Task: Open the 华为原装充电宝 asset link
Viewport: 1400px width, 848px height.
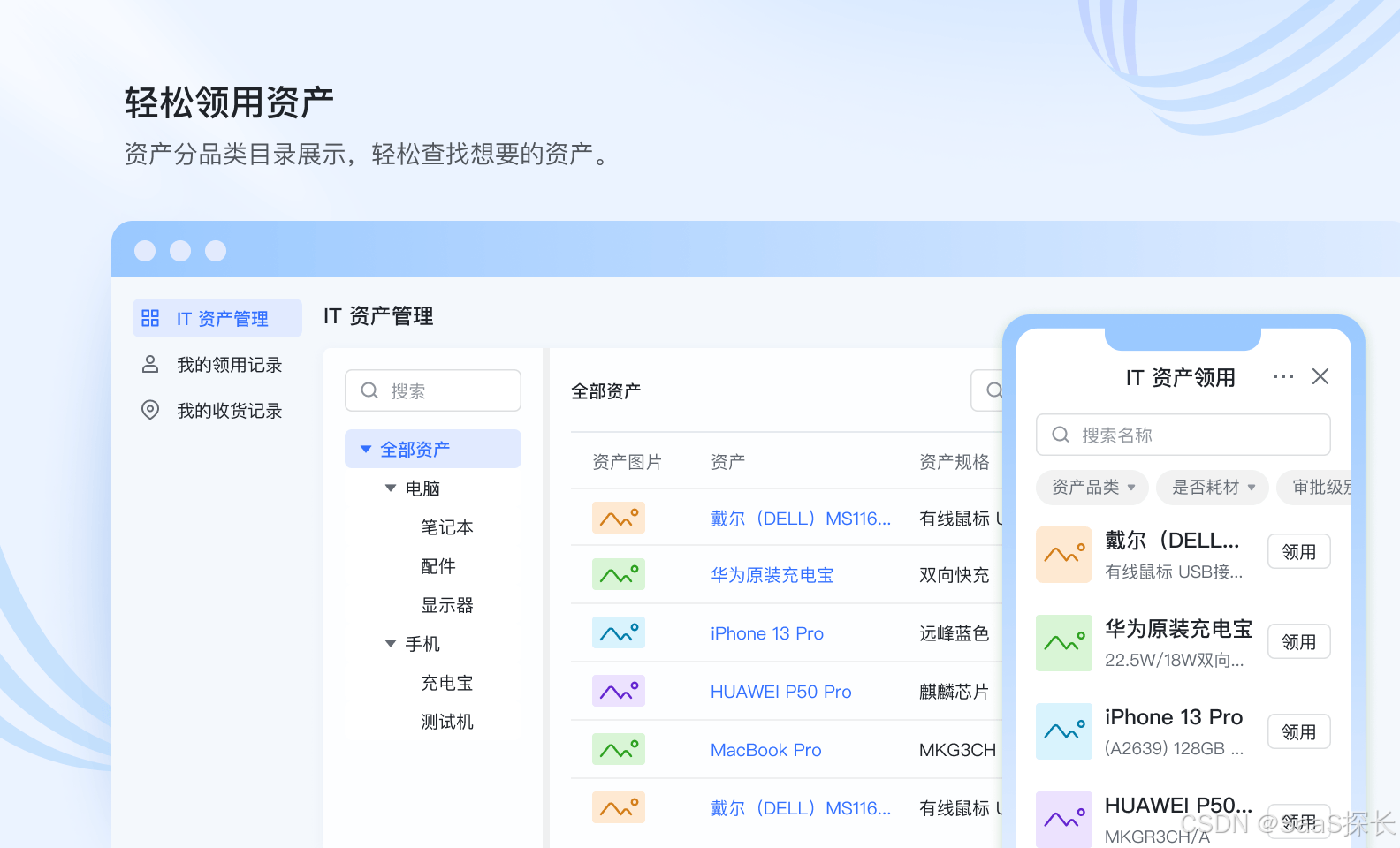Action: click(x=772, y=575)
